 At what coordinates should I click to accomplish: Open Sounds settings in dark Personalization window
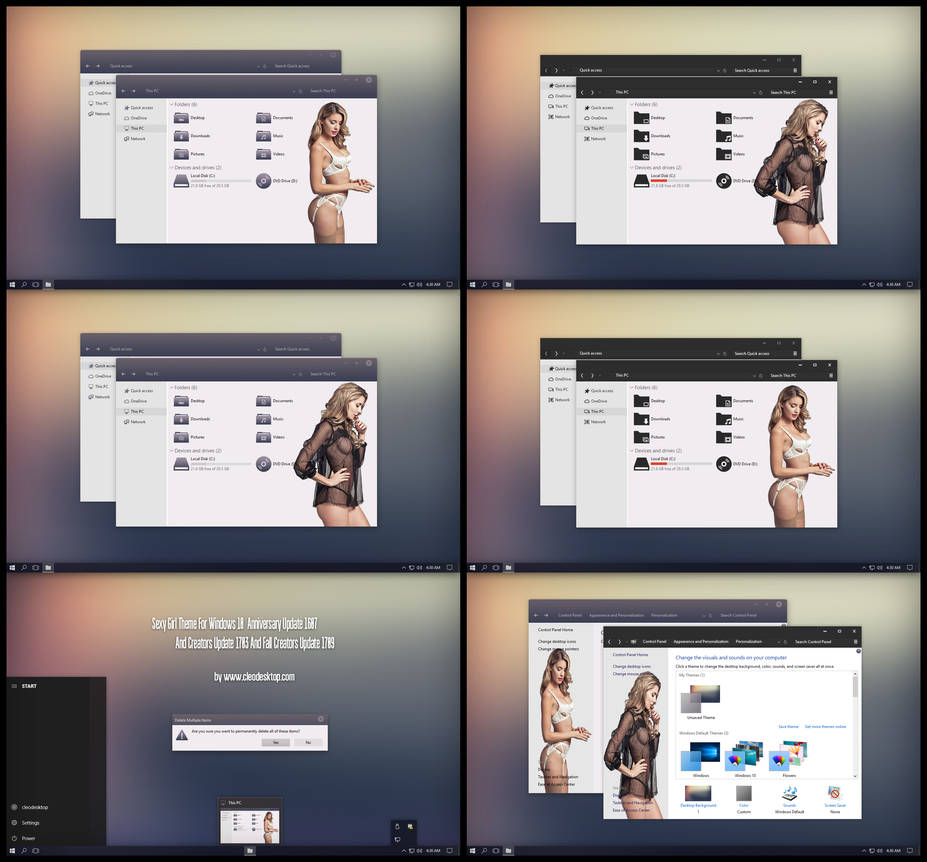pyautogui.click(x=789, y=800)
